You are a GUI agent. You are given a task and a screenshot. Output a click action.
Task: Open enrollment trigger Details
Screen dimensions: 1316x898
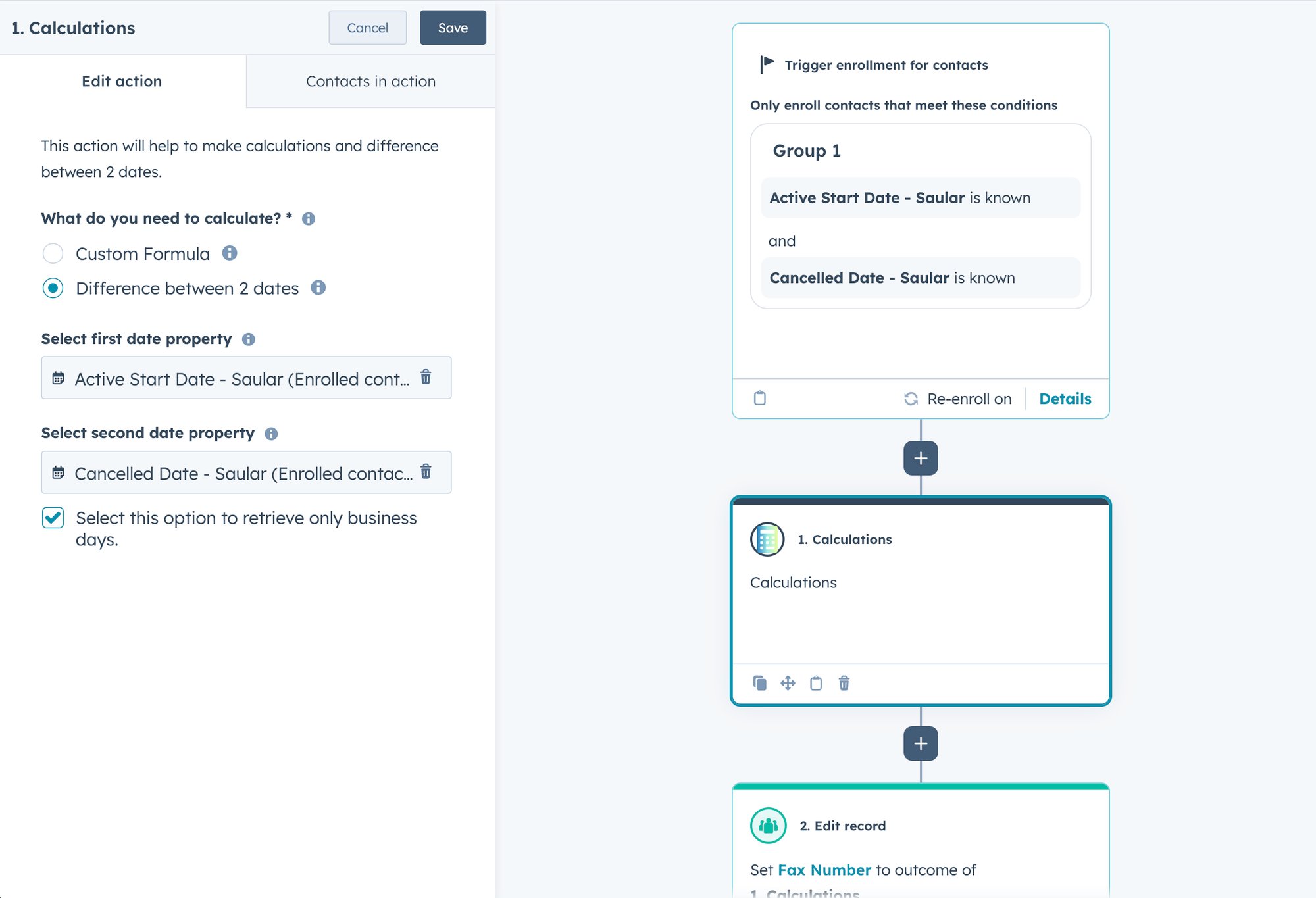[x=1065, y=398]
